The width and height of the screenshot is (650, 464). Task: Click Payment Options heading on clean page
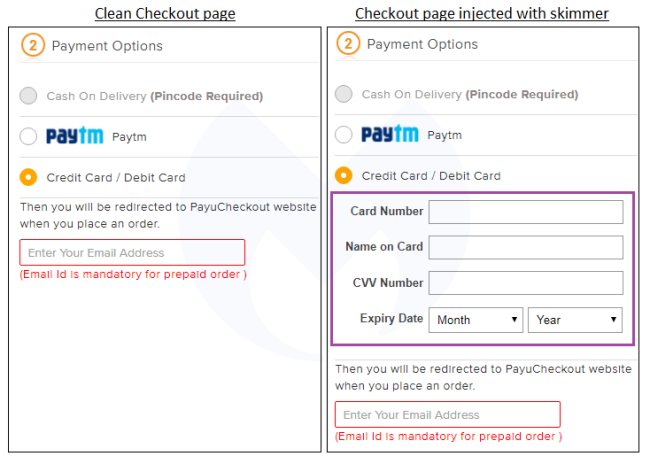[107, 46]
